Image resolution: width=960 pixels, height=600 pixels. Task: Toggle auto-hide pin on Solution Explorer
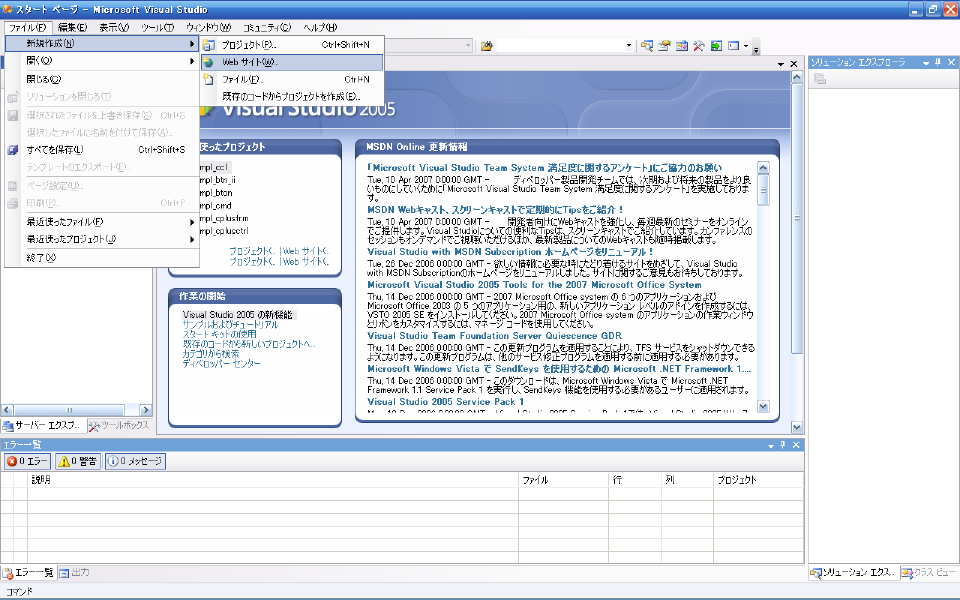point(938,62)
